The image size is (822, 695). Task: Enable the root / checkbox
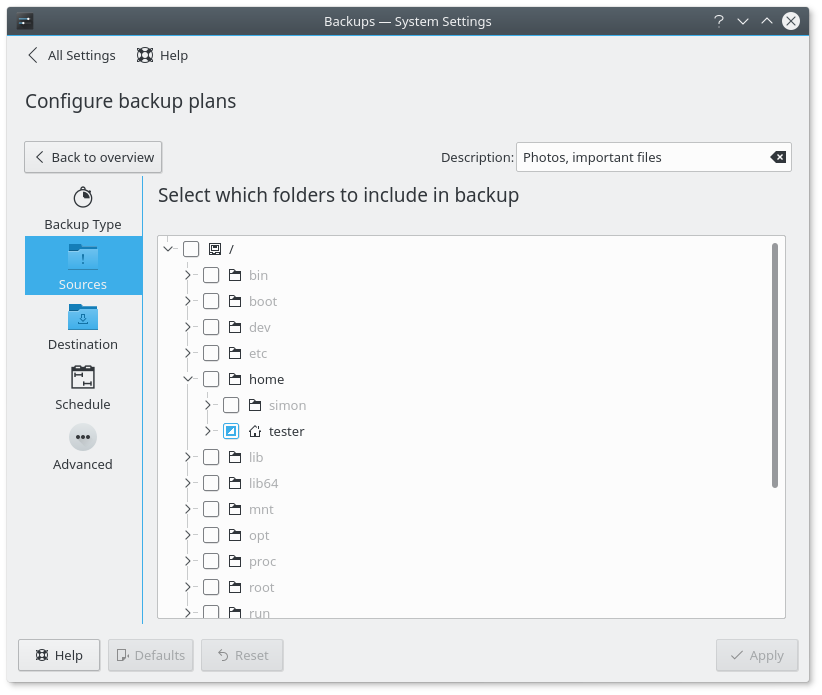point(191,249)
